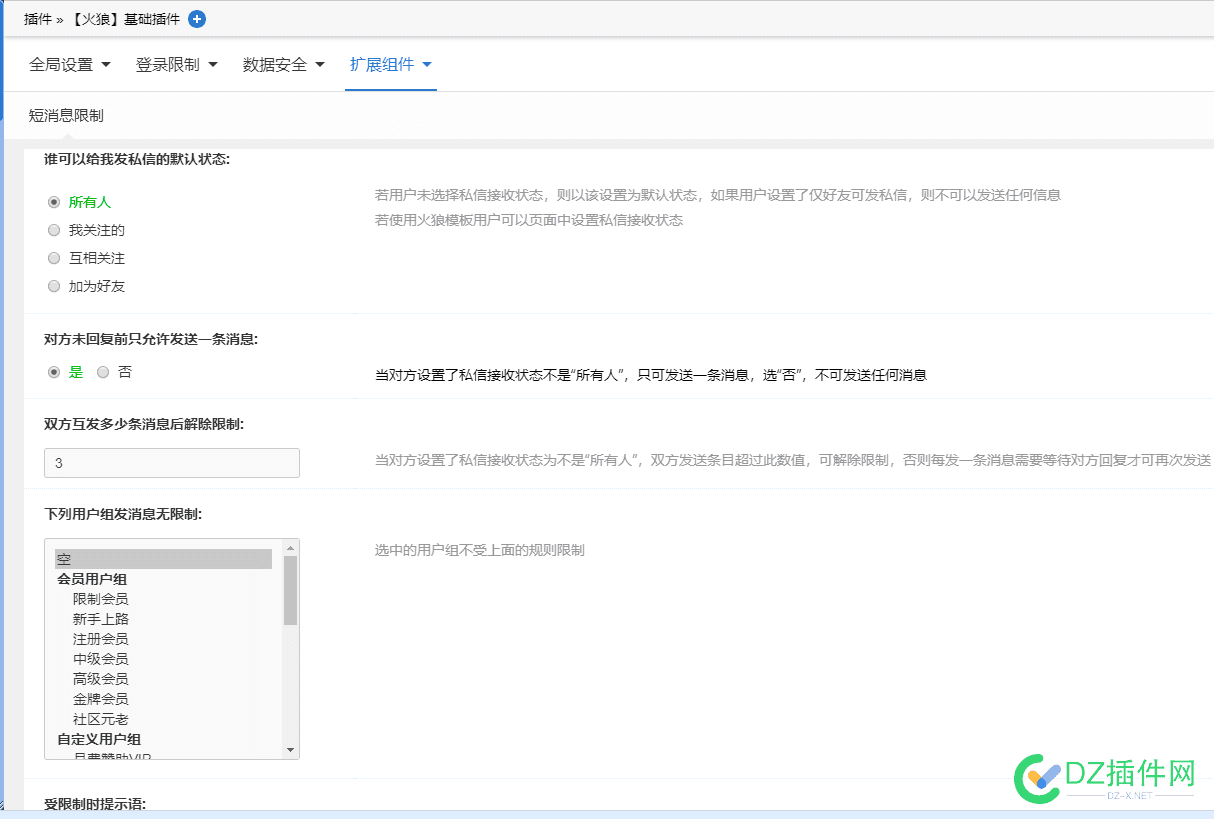
Task: Click the message count input field showing 3
Action: coord(171,463)
